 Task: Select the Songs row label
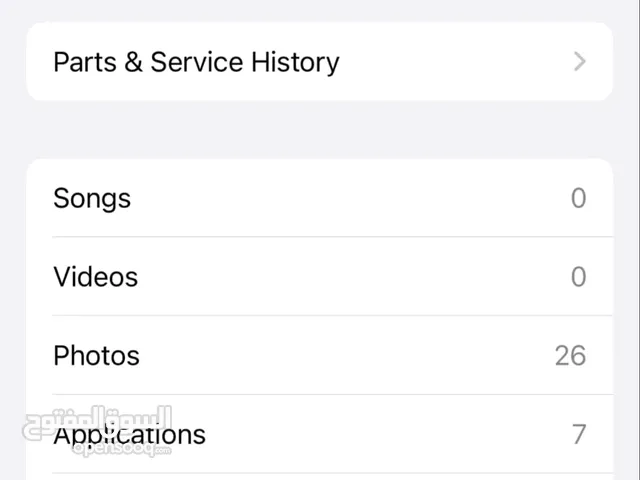tap(92, 199)
